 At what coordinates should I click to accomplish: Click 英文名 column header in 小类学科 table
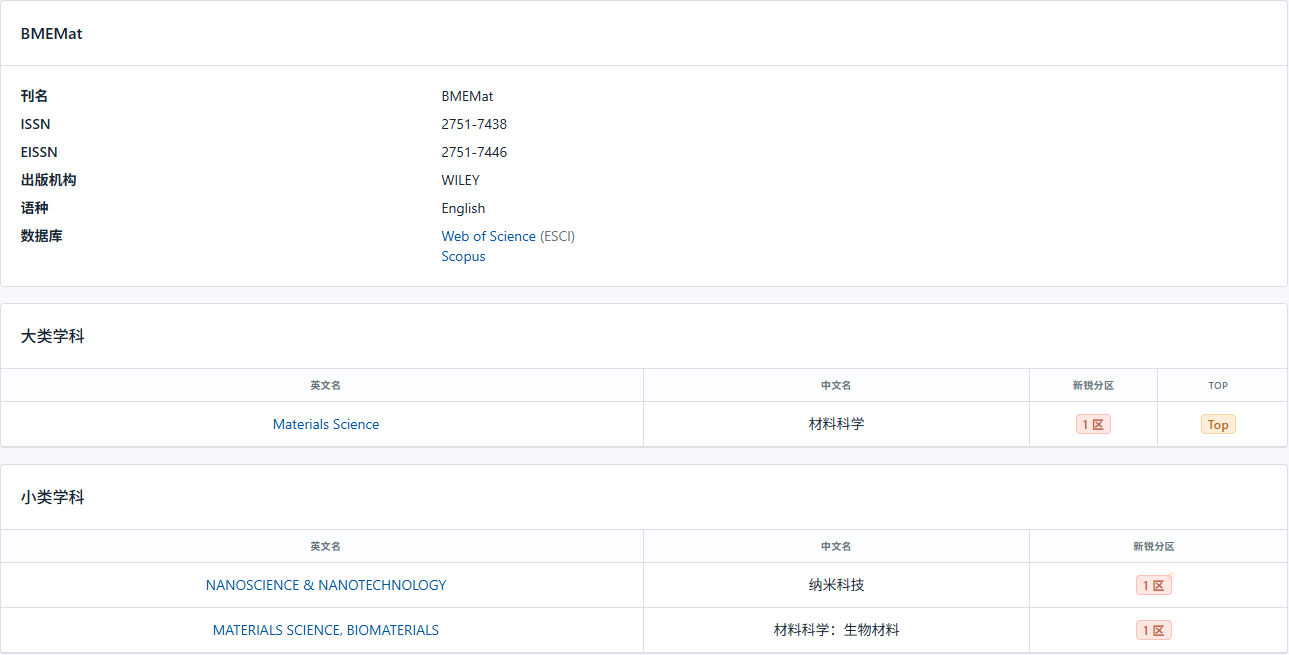click(x=325, y=546)
